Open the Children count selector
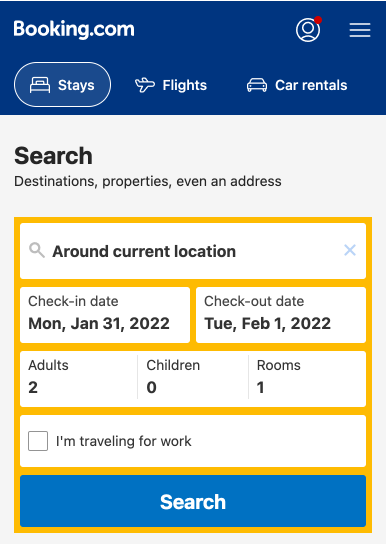The width and height of the screenshot is (386, 544). pyautogui.click(x=193, y=379)
